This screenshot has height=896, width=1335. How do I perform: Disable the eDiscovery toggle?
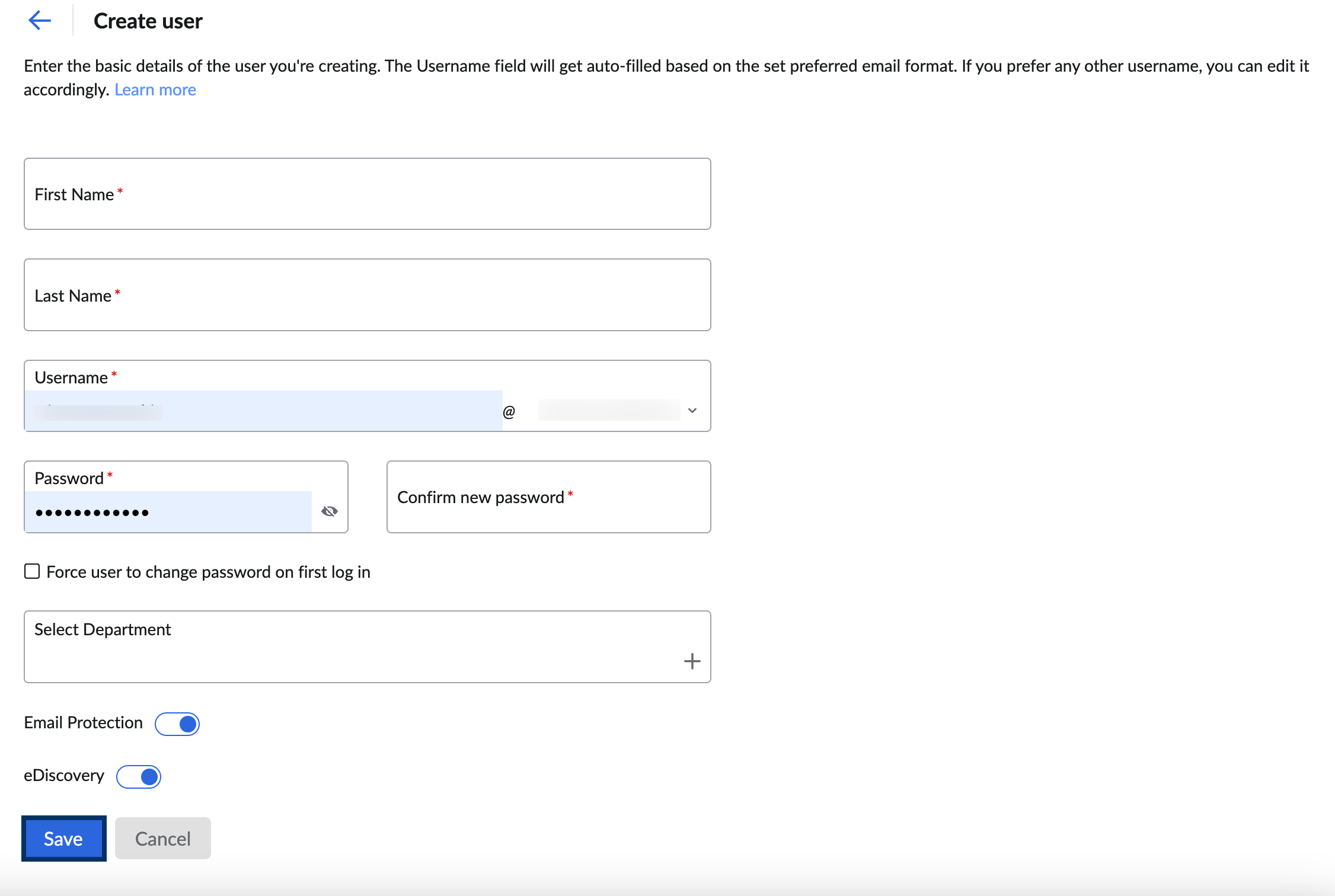140,775
